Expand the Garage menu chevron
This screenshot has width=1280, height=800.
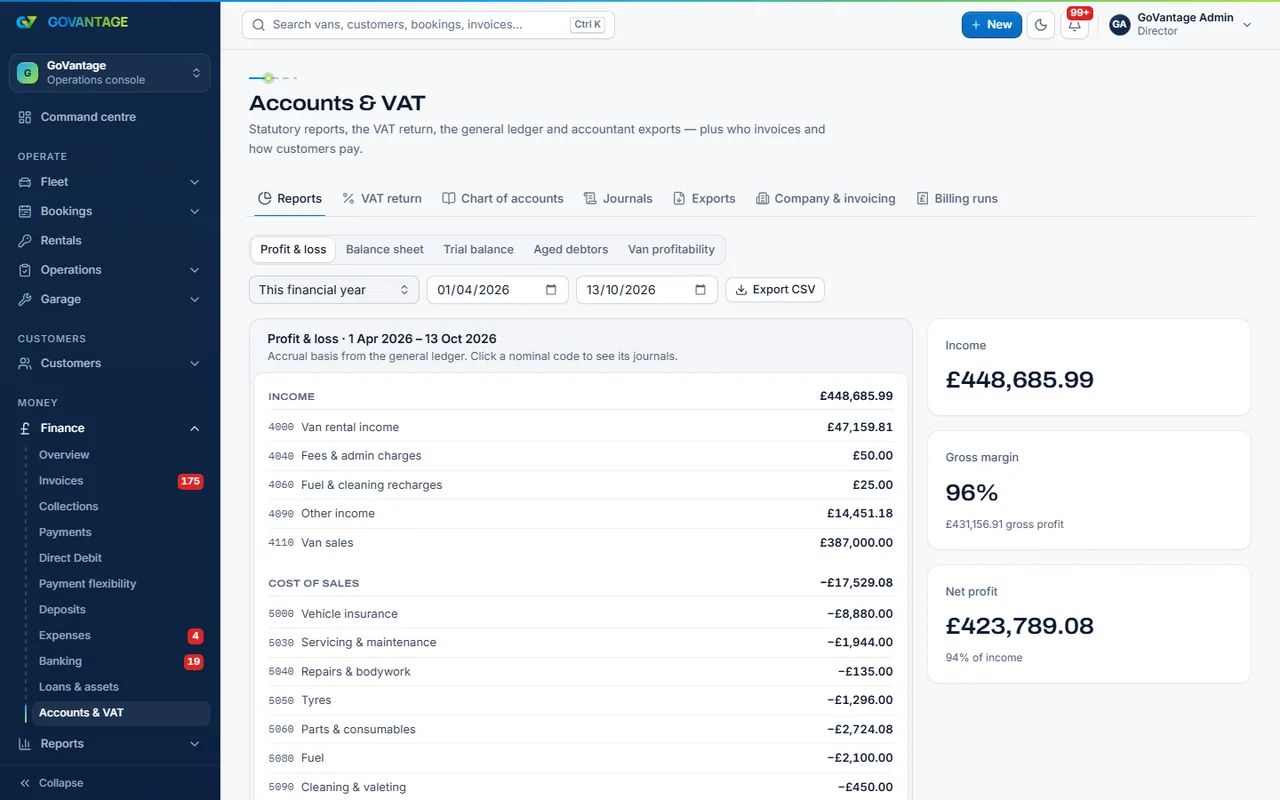195,299
